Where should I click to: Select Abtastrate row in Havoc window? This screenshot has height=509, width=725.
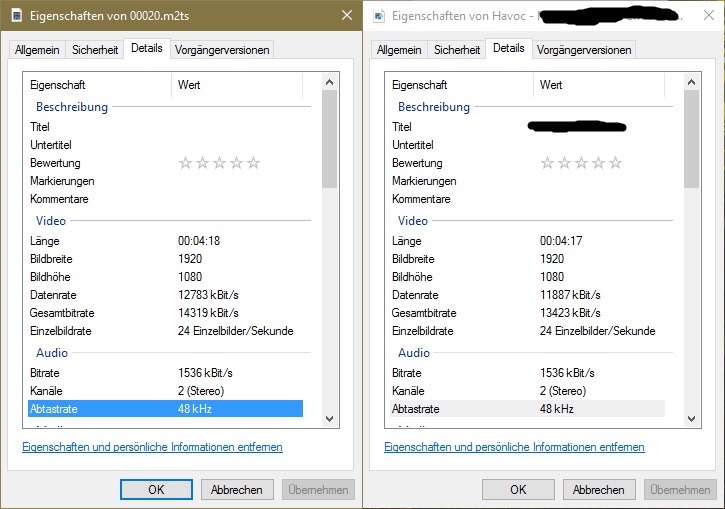[527, 409]
